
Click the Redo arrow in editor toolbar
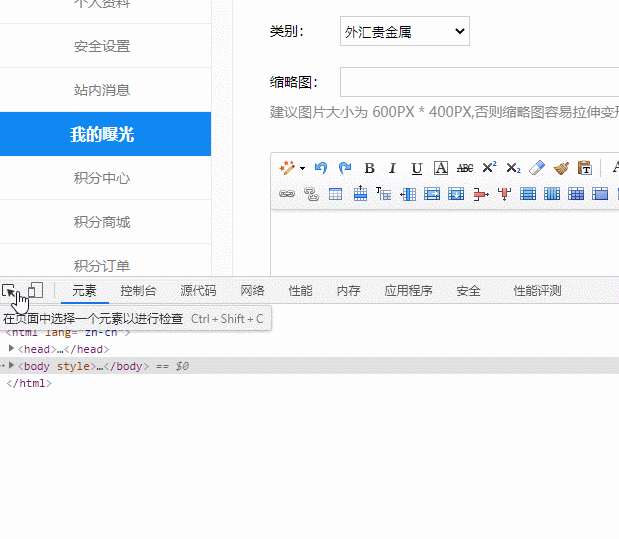(x=345, y=168)
